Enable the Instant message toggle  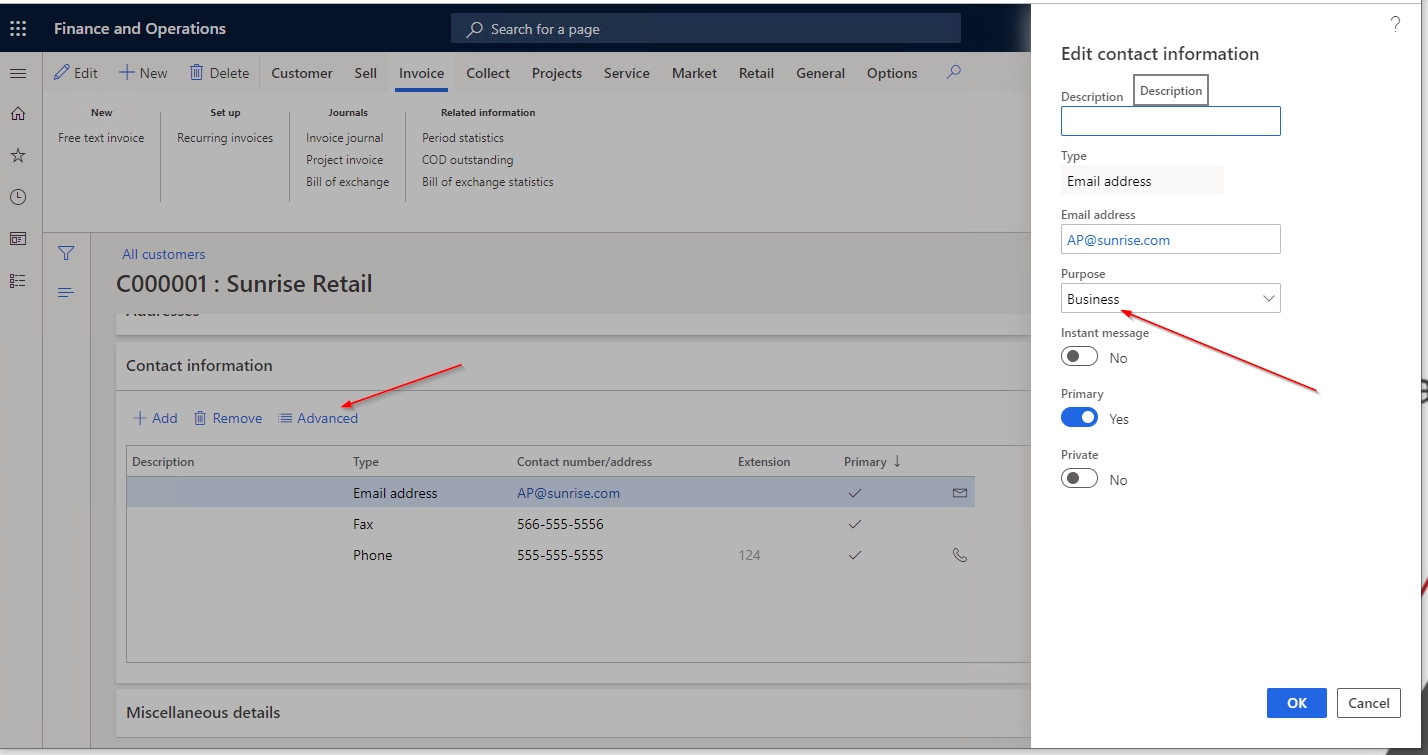1079,356
